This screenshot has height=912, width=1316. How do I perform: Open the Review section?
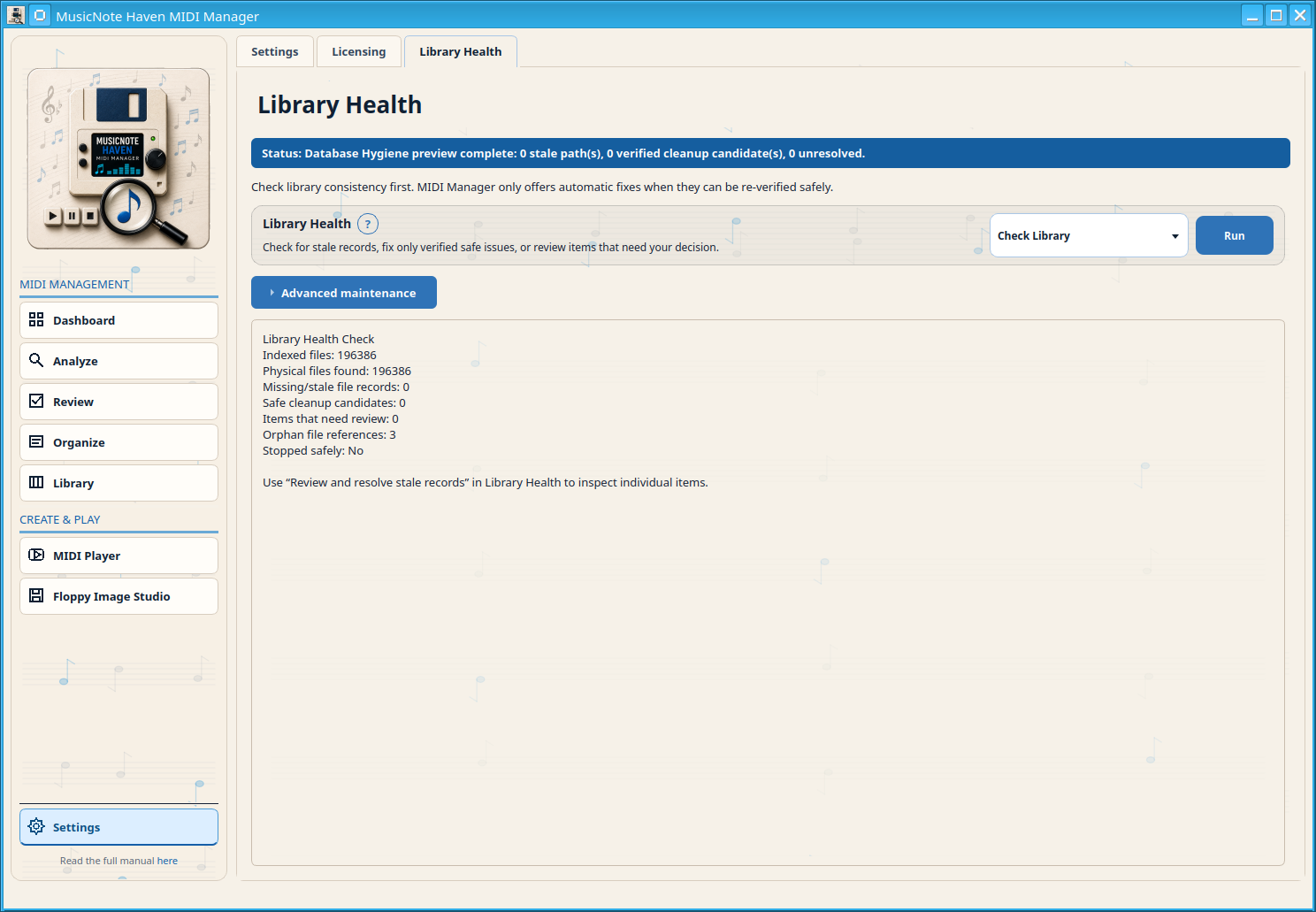(119, 402)
